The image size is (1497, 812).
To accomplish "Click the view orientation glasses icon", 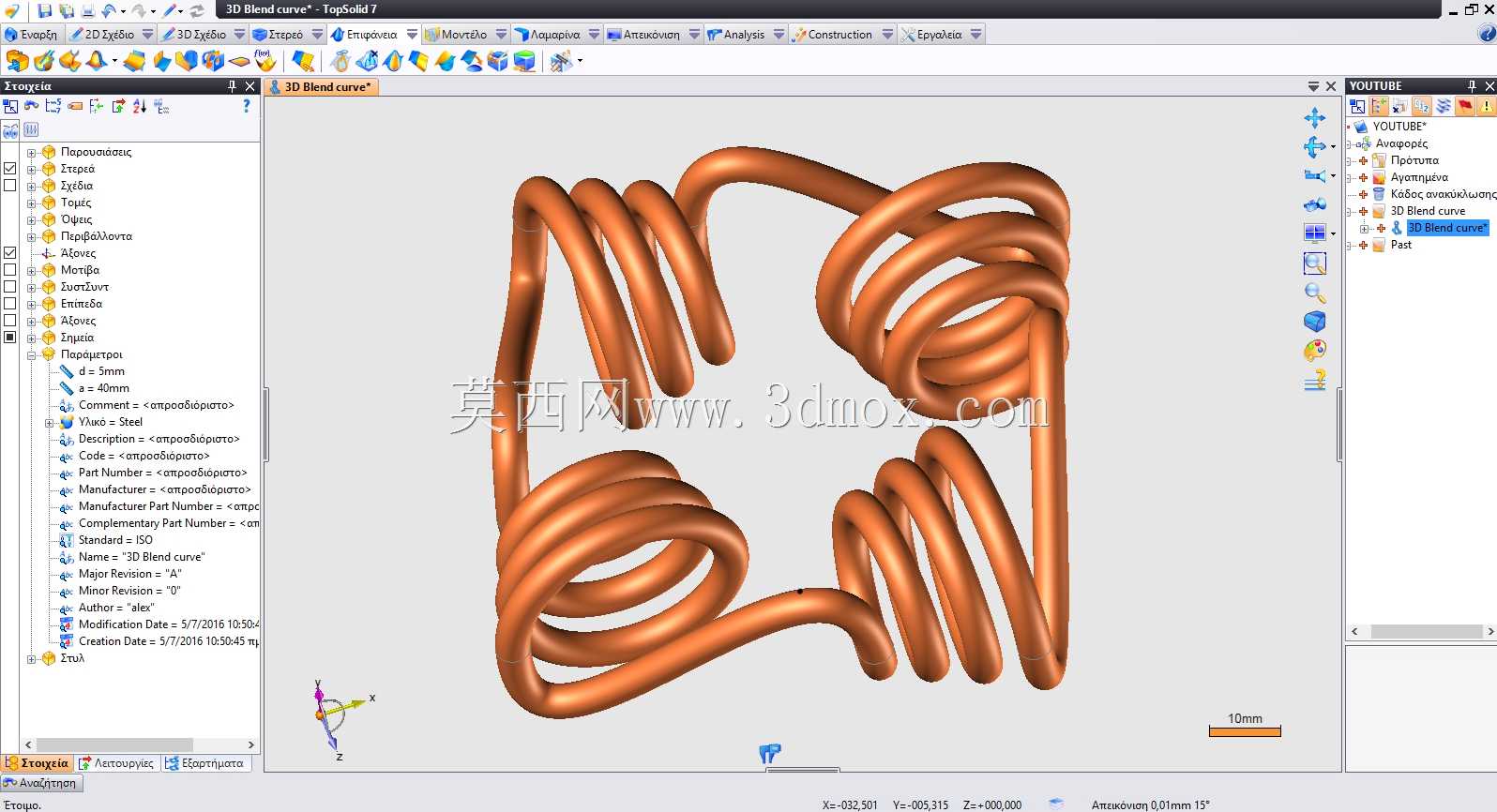I will point(1314,204).
